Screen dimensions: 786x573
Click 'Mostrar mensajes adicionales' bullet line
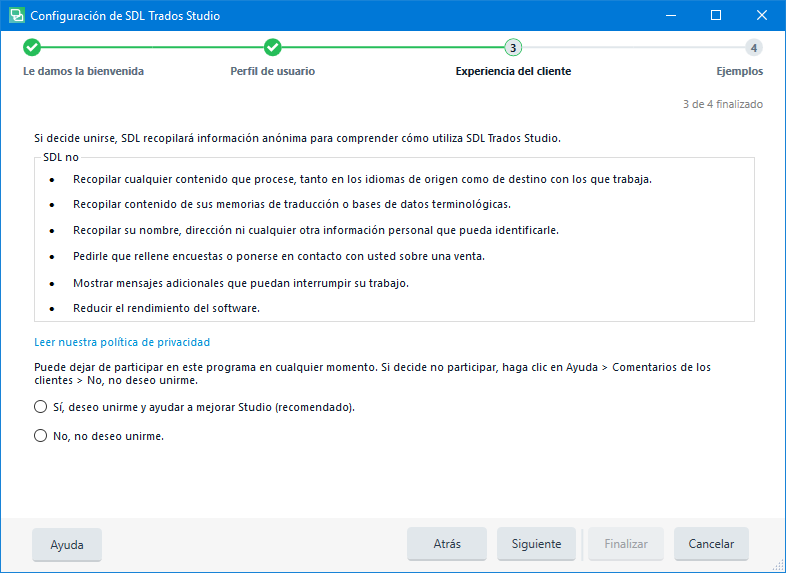(241, 283)
